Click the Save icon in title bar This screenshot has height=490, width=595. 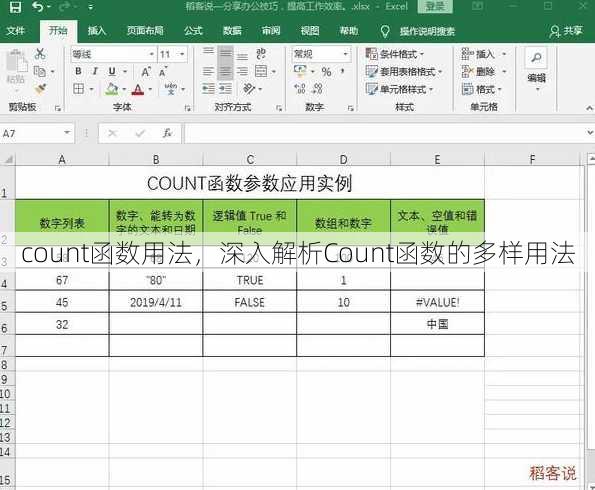point(15,7)
